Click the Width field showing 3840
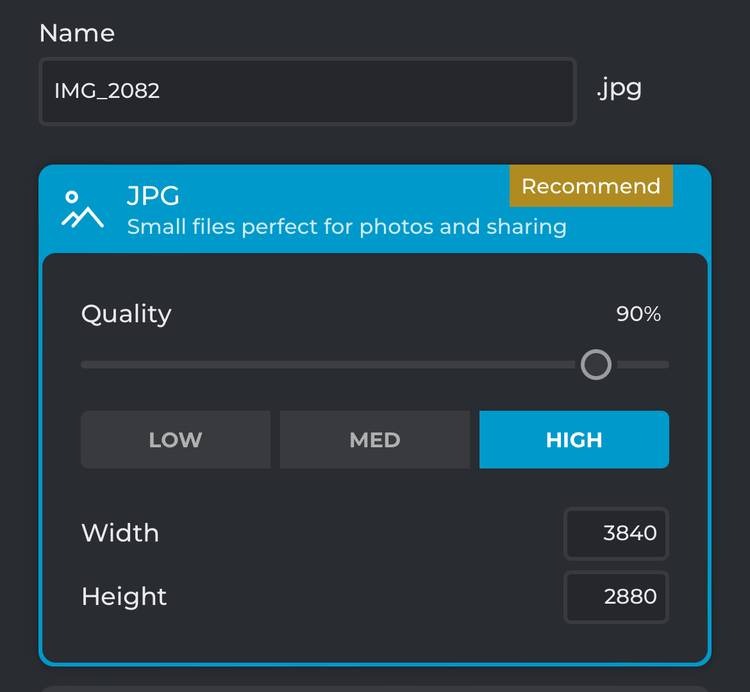 coord(616,533)
